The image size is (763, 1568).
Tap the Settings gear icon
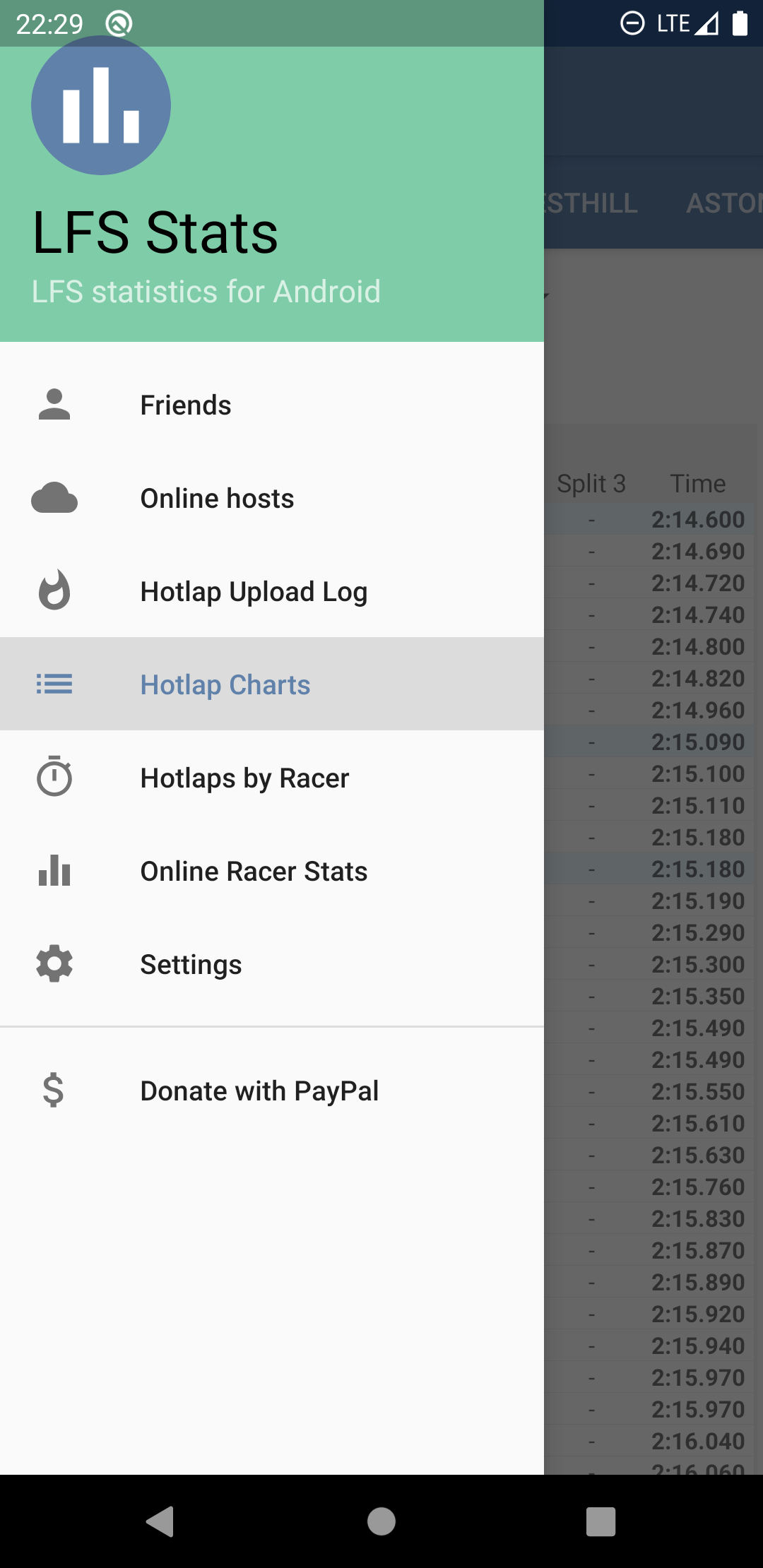[x=54, y=964]
